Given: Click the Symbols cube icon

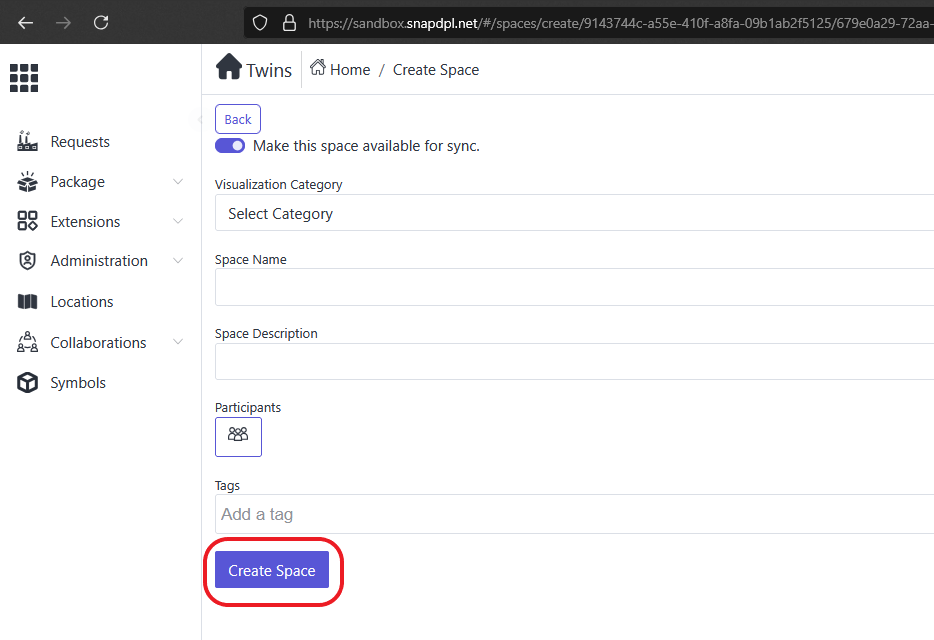Looking at the screenshot, I should 27,383.
